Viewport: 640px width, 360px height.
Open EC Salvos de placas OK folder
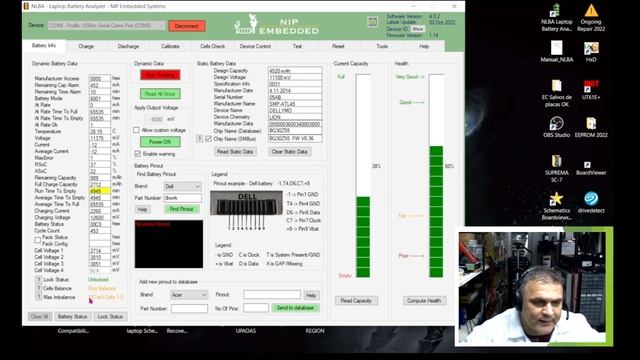pyautogui.click(x=556, y=93)
